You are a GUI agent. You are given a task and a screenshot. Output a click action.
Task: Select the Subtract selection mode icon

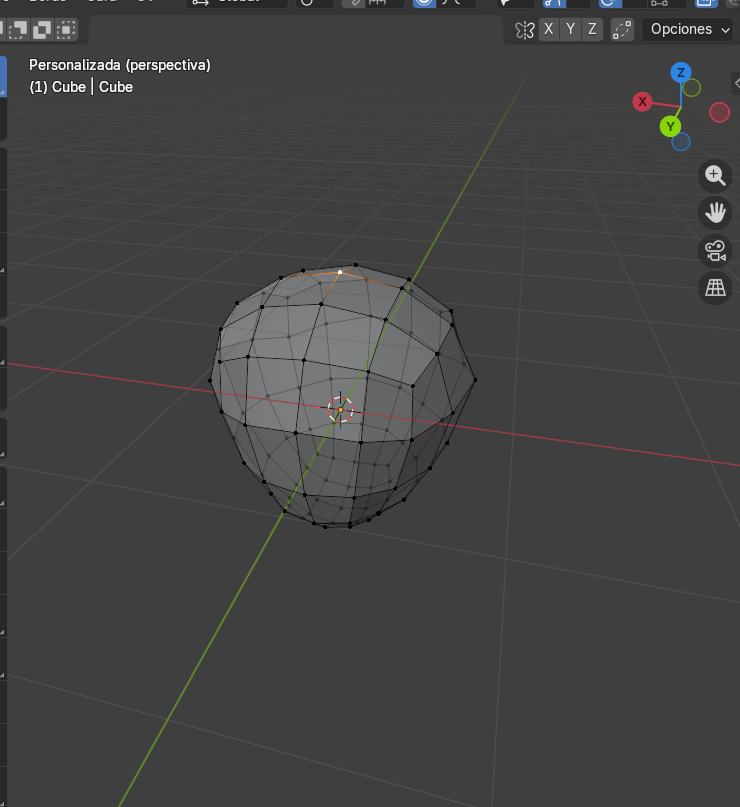19,29
